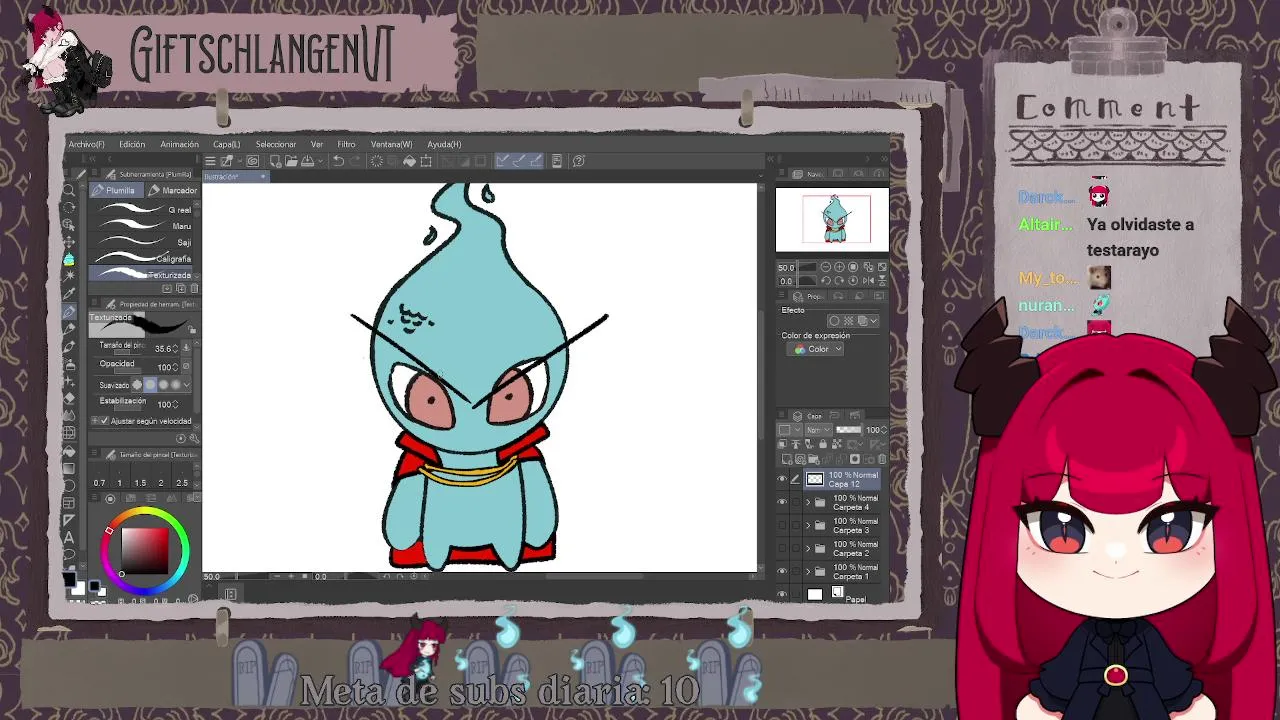Click the Undo arrow in command bar
Viewport: 1280px width, 720px height.
[x=338, y=161]
